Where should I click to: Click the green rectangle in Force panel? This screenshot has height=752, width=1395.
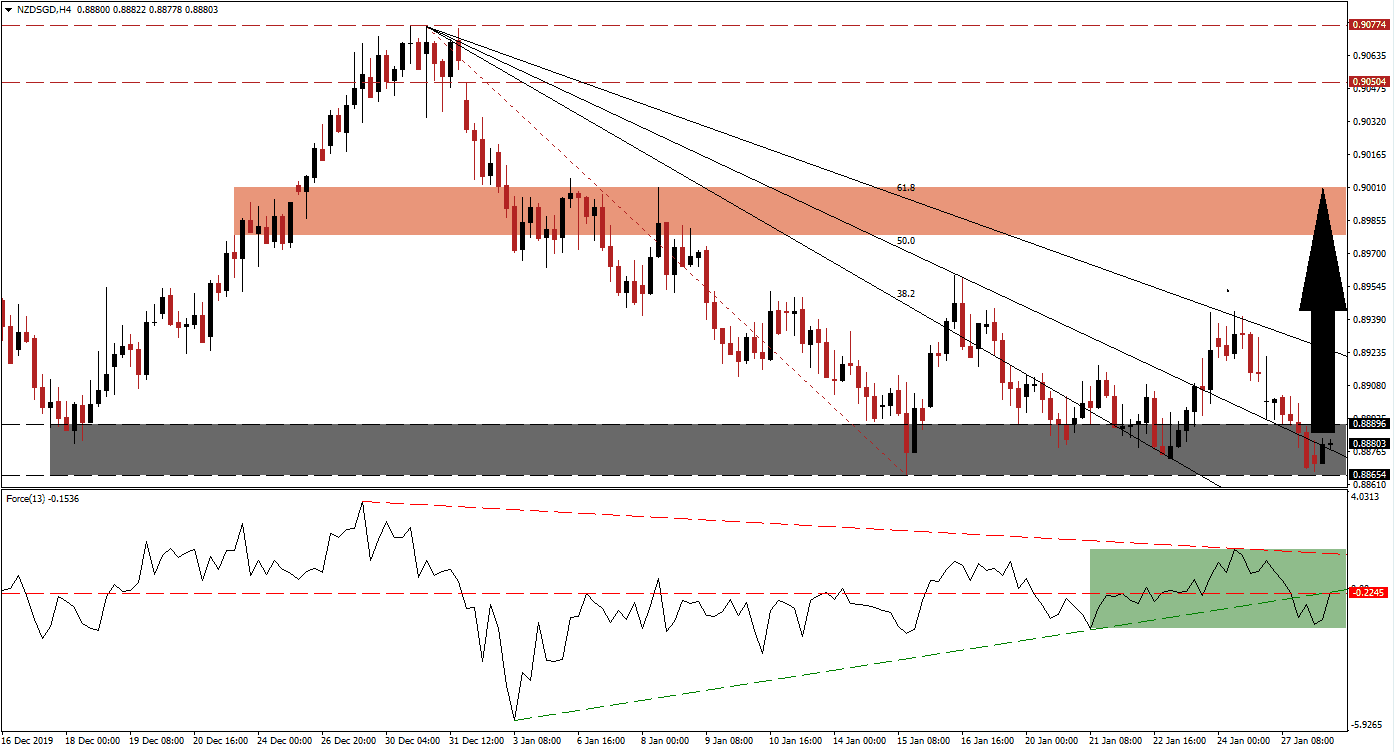[1216, 588]
